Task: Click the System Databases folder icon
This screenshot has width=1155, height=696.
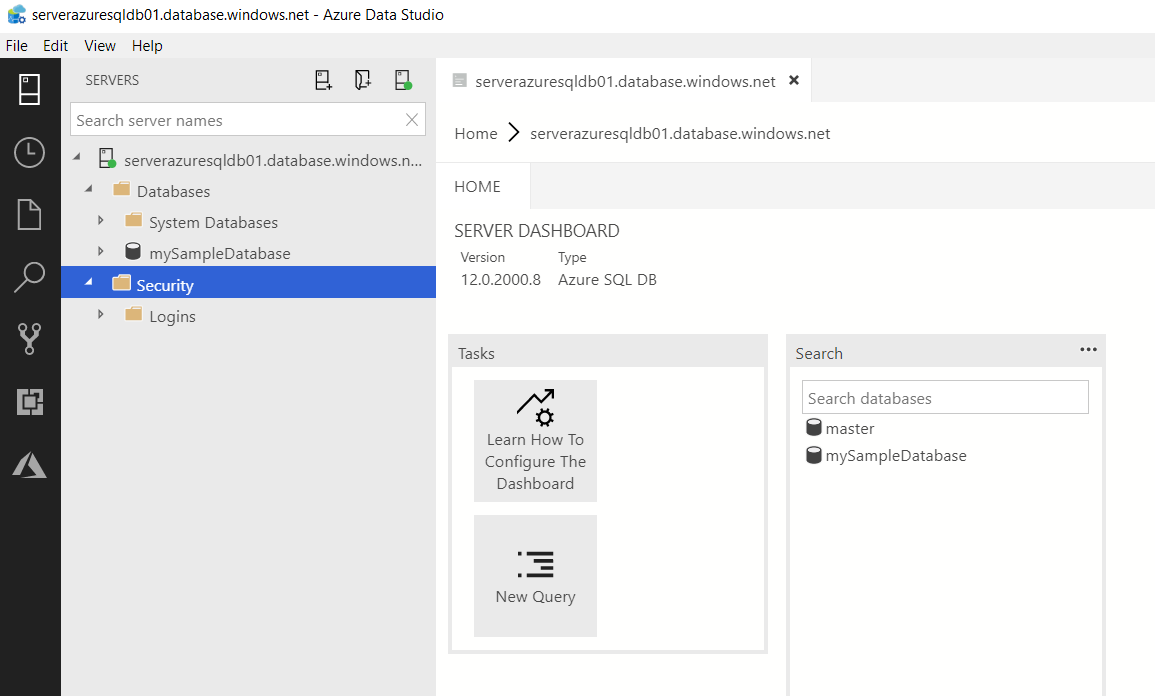Action: tap(133, 220)
